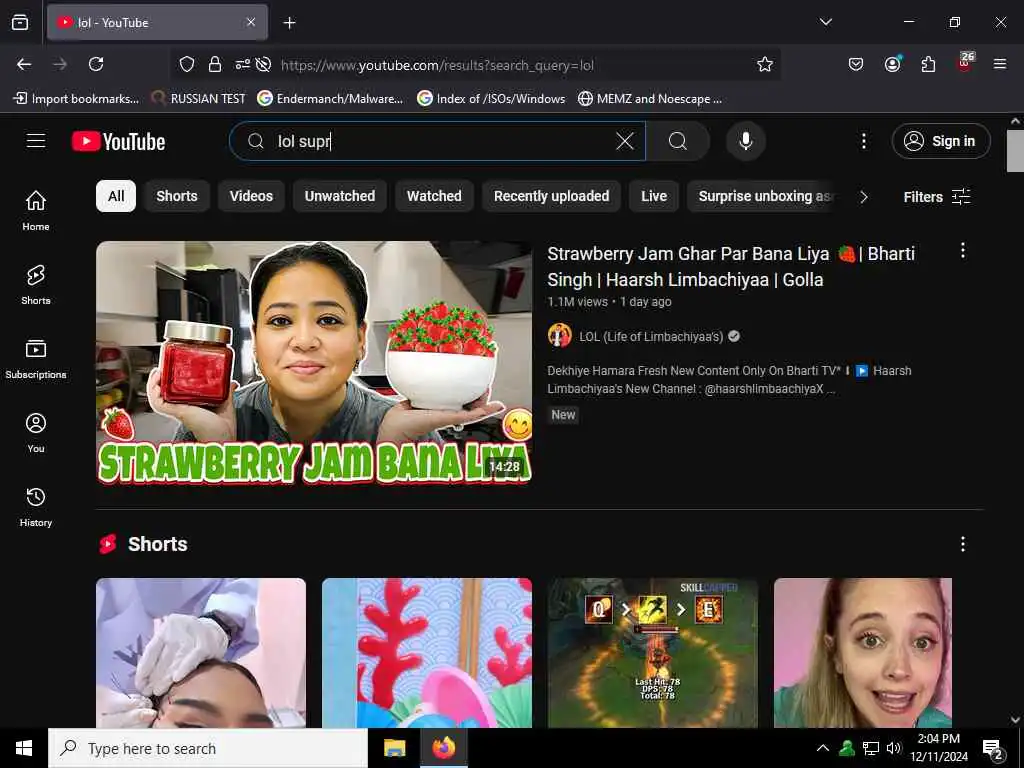Focus the YouTube search box
This screenshot has height=768, width=1024.
(438, 141)
